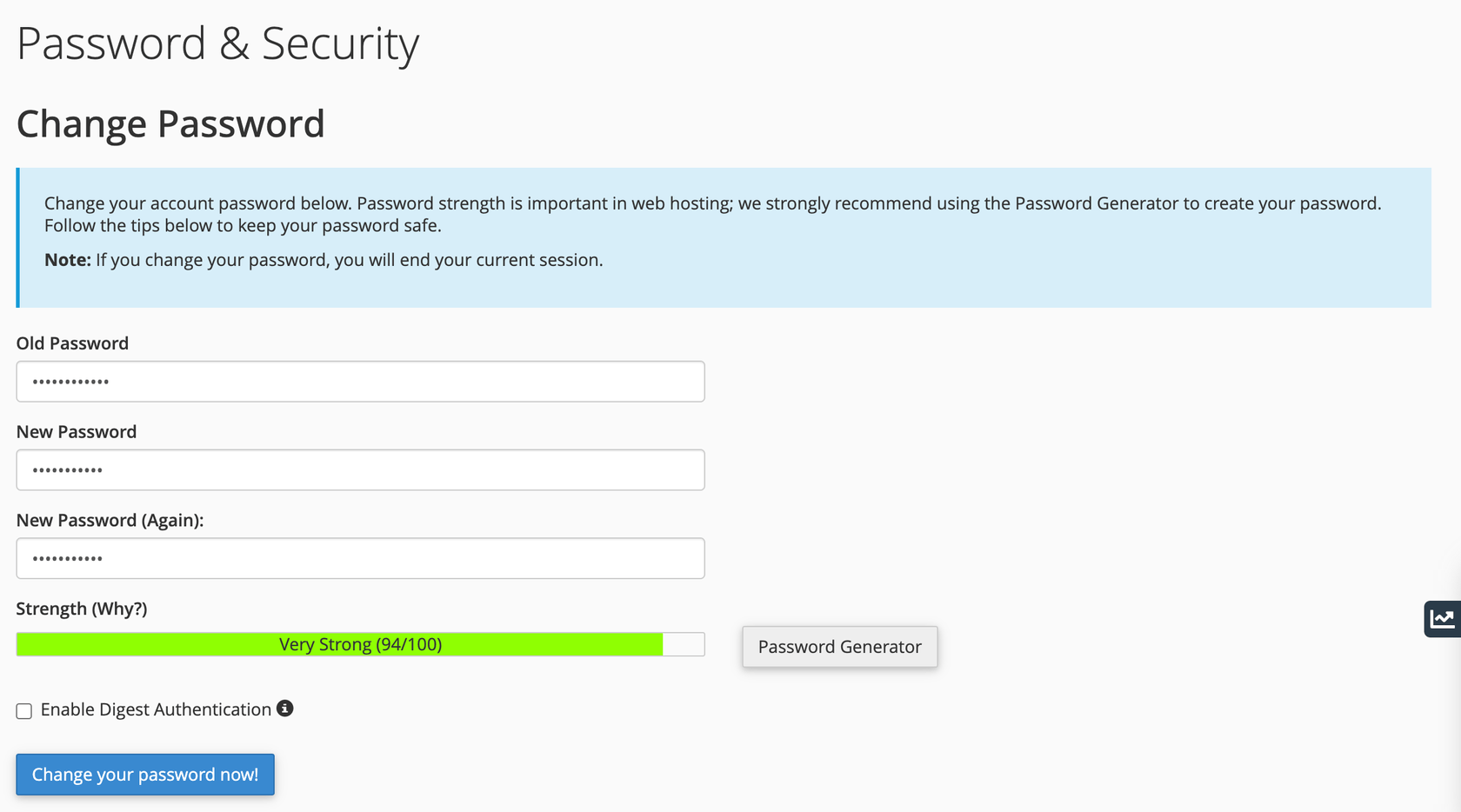
Task: Click the Password Generator recommendation paragraph
Action: pyautogui.click(x=712, y=215)
